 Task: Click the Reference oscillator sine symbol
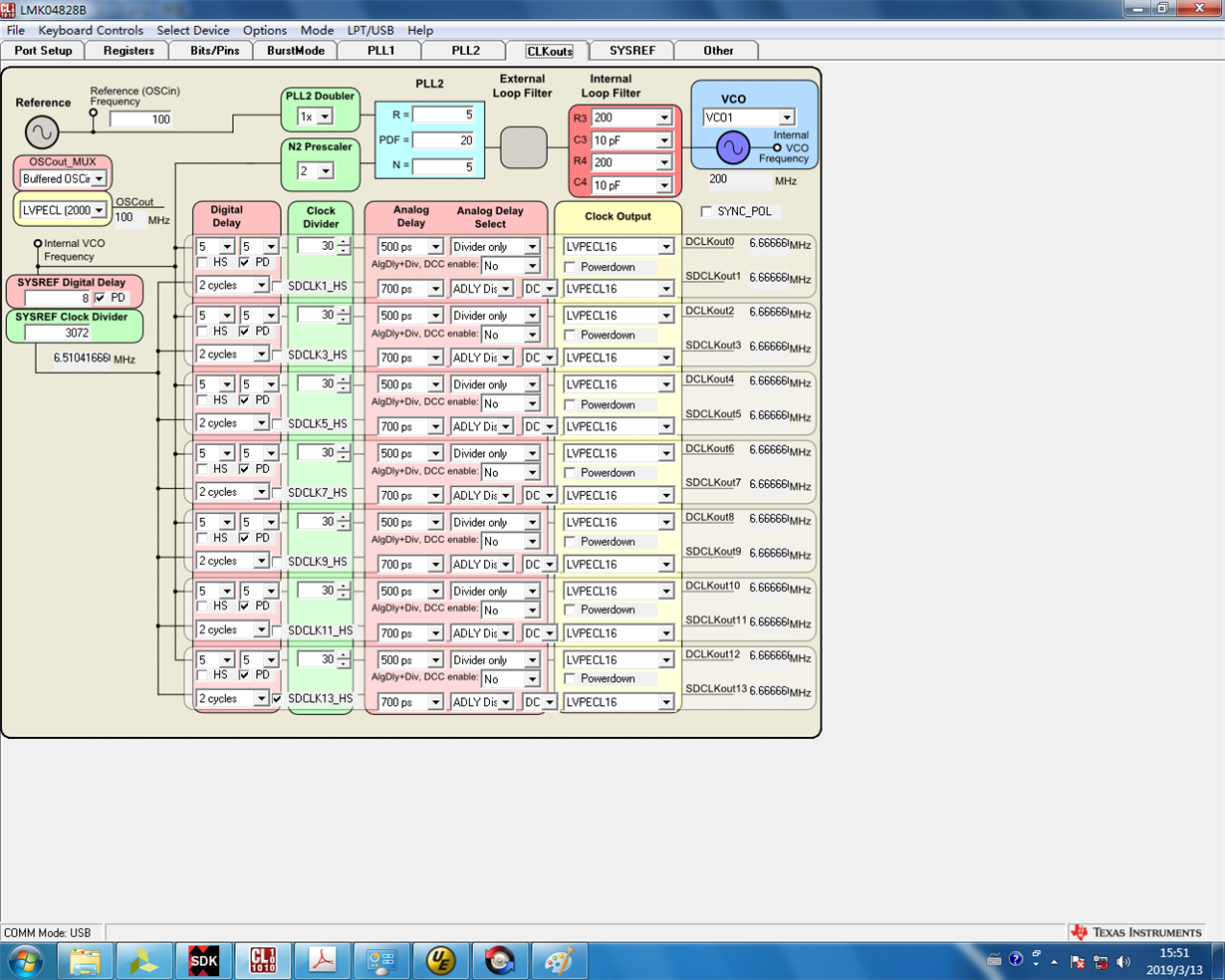pyautogui.click(x=42, y=131)
